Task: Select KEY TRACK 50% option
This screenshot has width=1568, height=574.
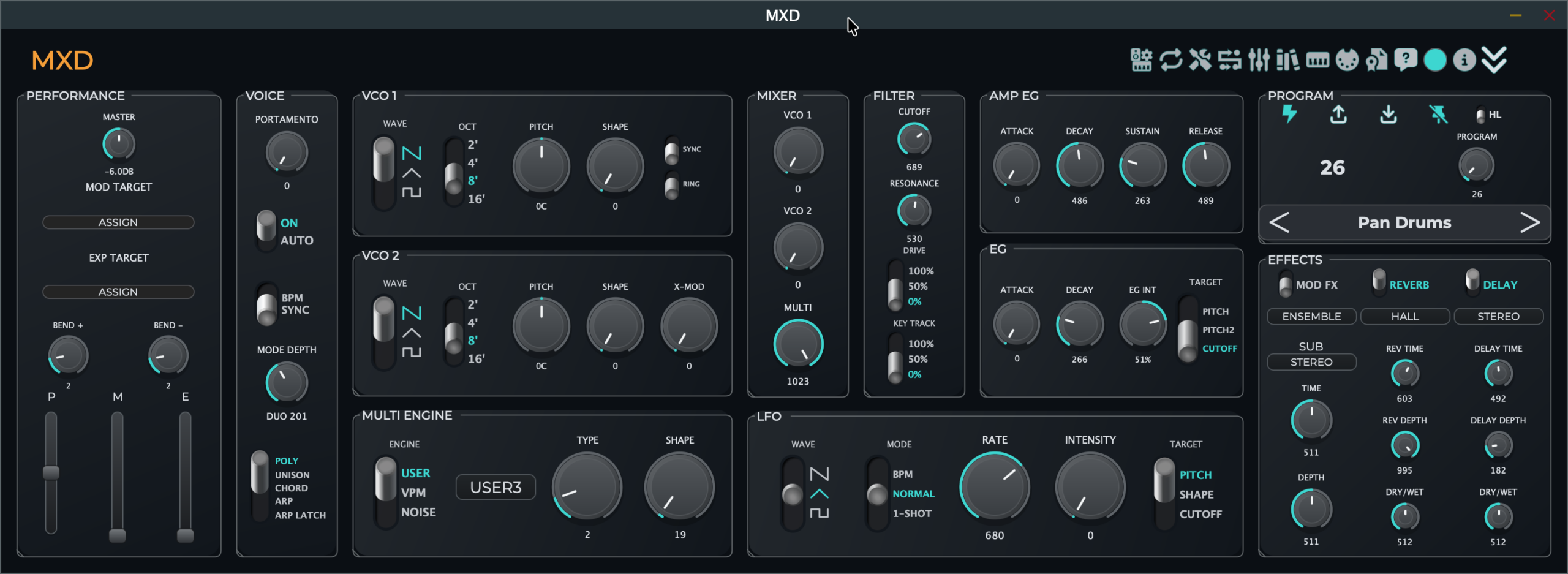Action: click(918, 359)
